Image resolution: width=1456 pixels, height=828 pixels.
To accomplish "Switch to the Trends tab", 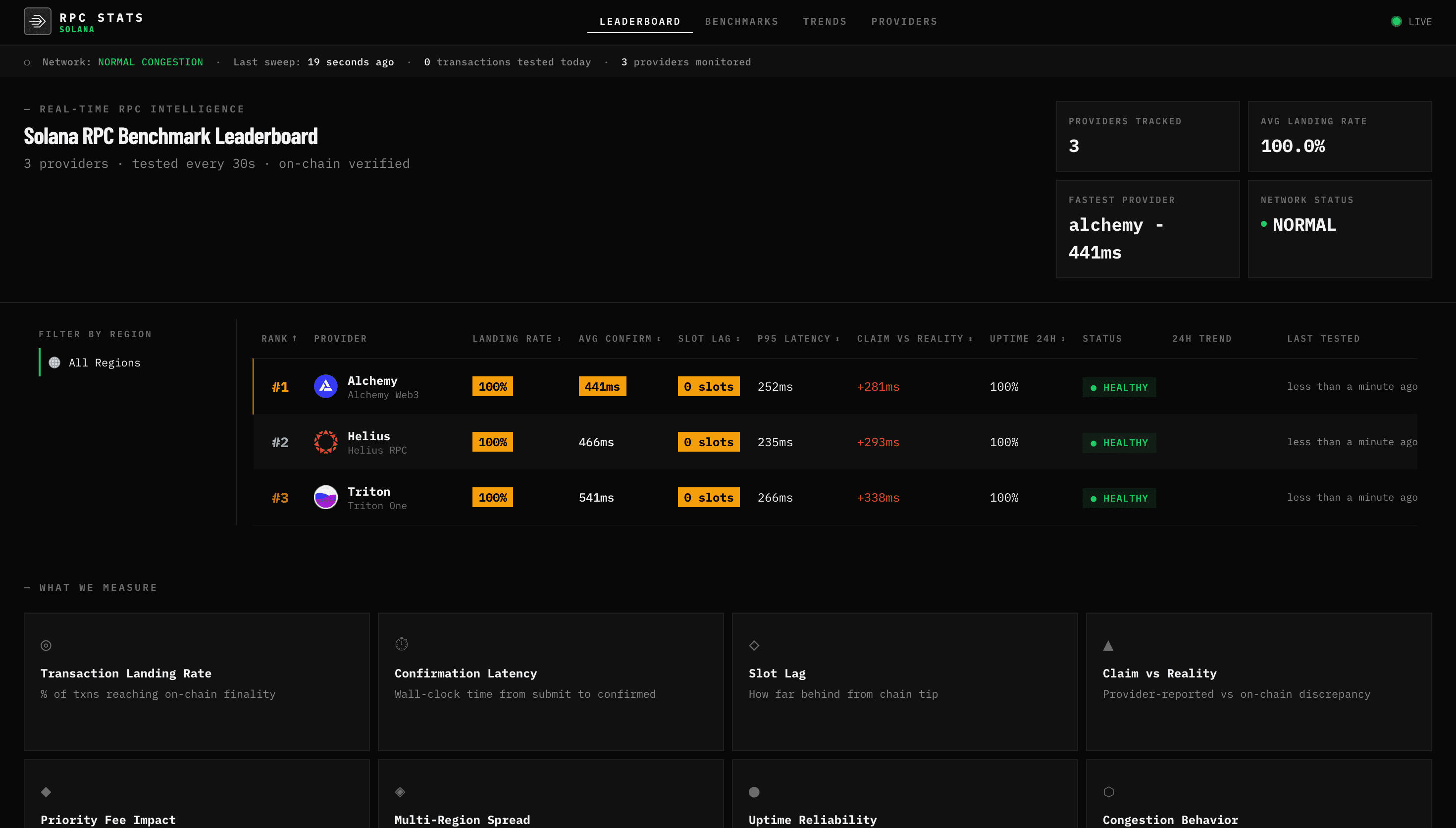I will (825, 22).
